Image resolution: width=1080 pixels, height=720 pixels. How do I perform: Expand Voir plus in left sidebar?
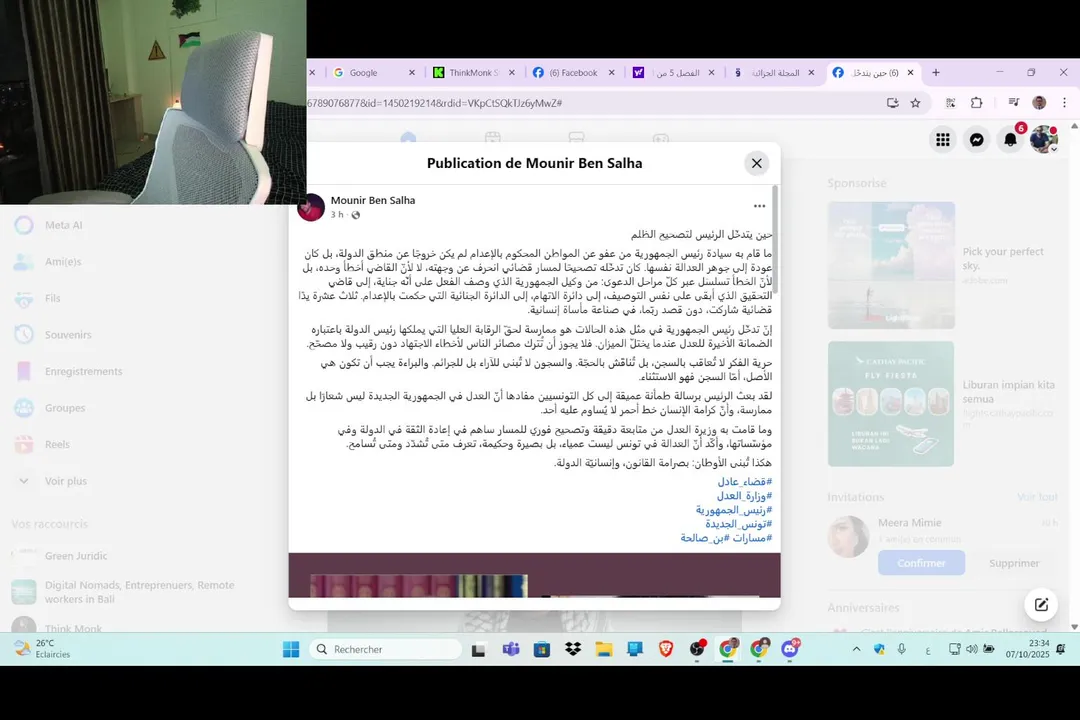tap(65, 481)
